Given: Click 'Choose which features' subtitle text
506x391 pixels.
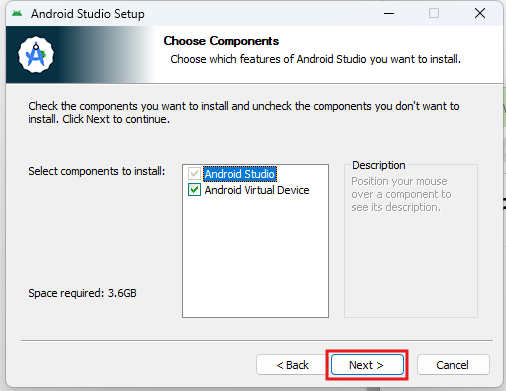Looking at the screenshot, I should 315,59.
